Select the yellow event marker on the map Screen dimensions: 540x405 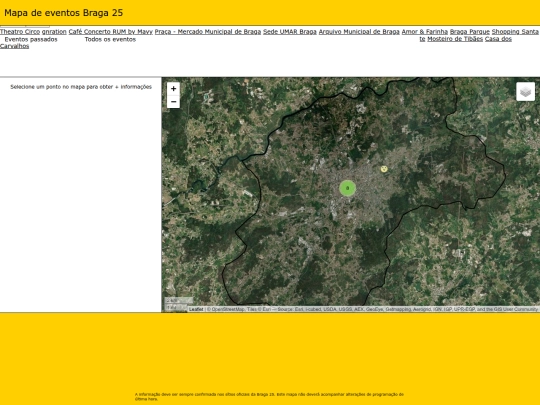pos(384,169)
